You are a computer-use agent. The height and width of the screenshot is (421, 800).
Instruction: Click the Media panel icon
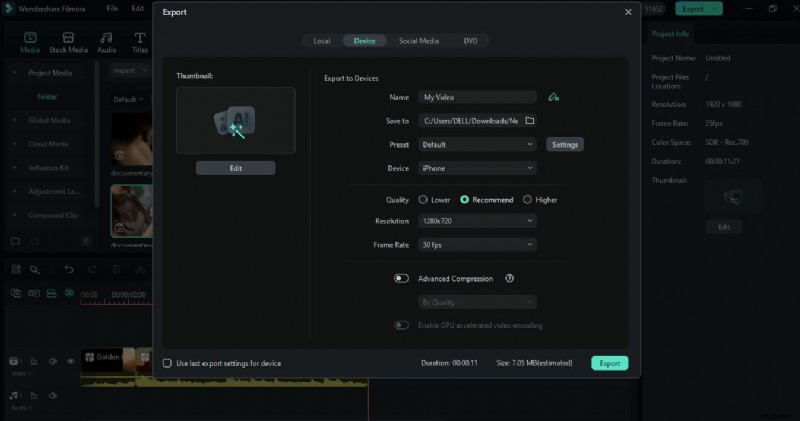[x=30, y=41]
